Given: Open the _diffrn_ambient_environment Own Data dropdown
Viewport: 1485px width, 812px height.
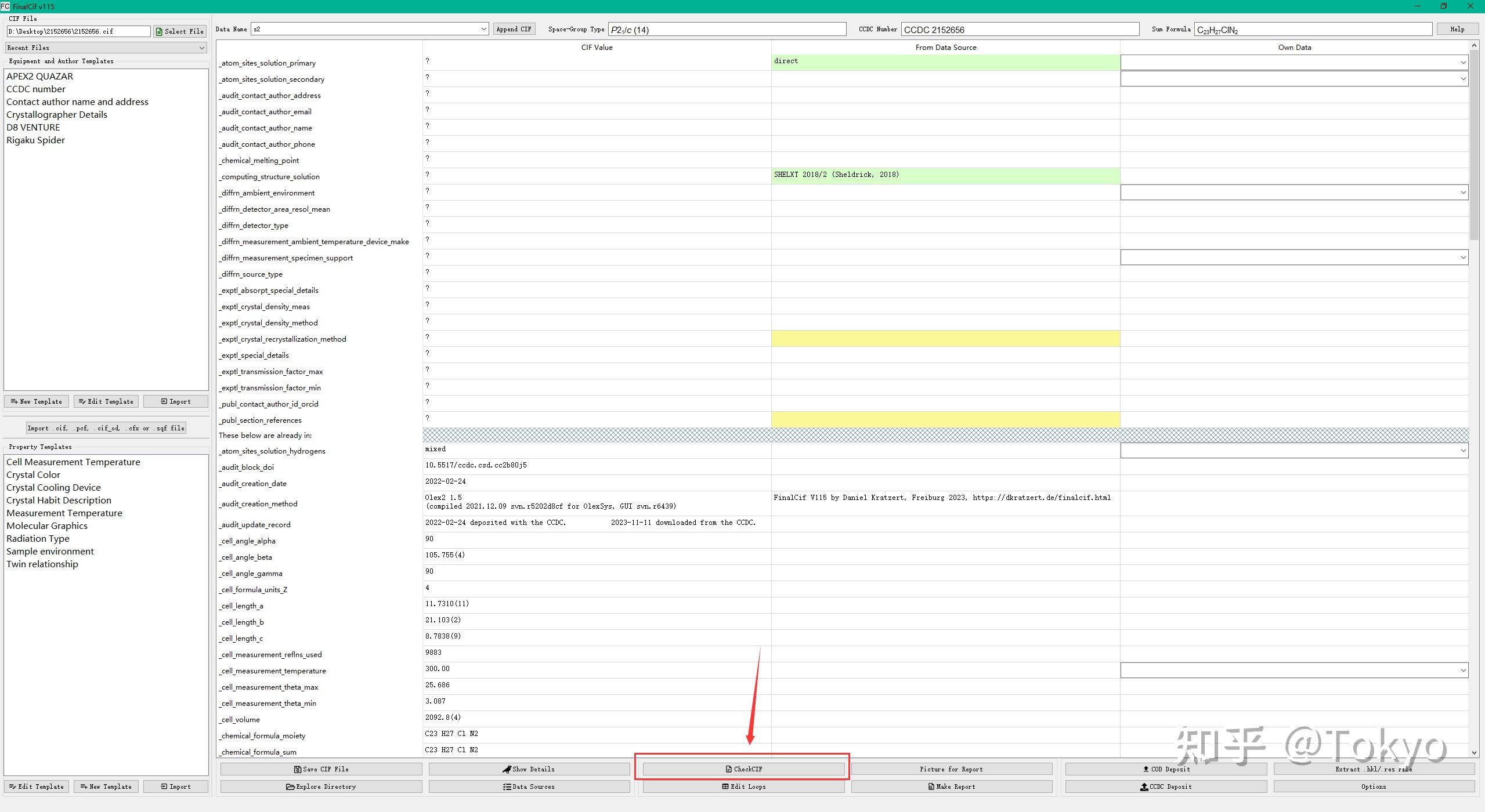Looking at the screenshot, I should [1294, 192].
